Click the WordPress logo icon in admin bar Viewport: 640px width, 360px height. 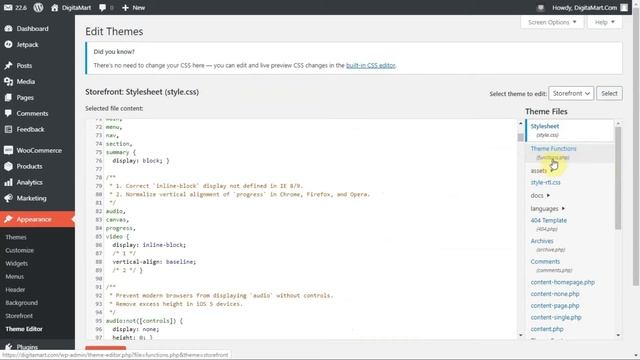click(38, 7)
